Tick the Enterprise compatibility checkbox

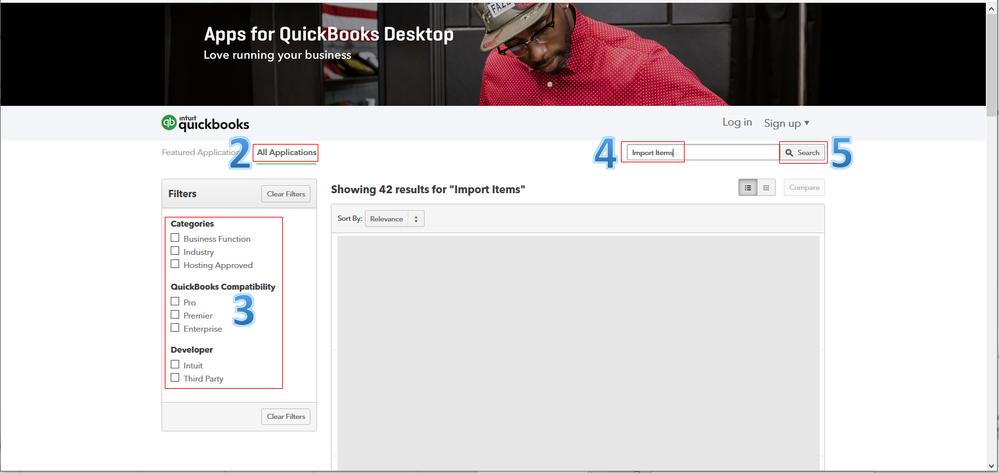click(x=175, y=328)
